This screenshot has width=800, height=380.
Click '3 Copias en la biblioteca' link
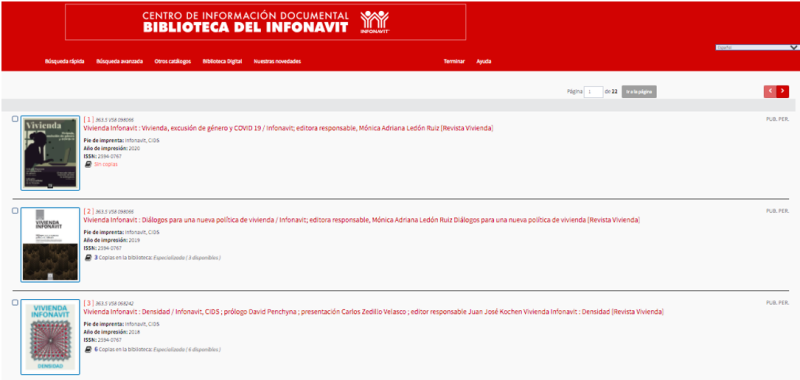[158, 258]
